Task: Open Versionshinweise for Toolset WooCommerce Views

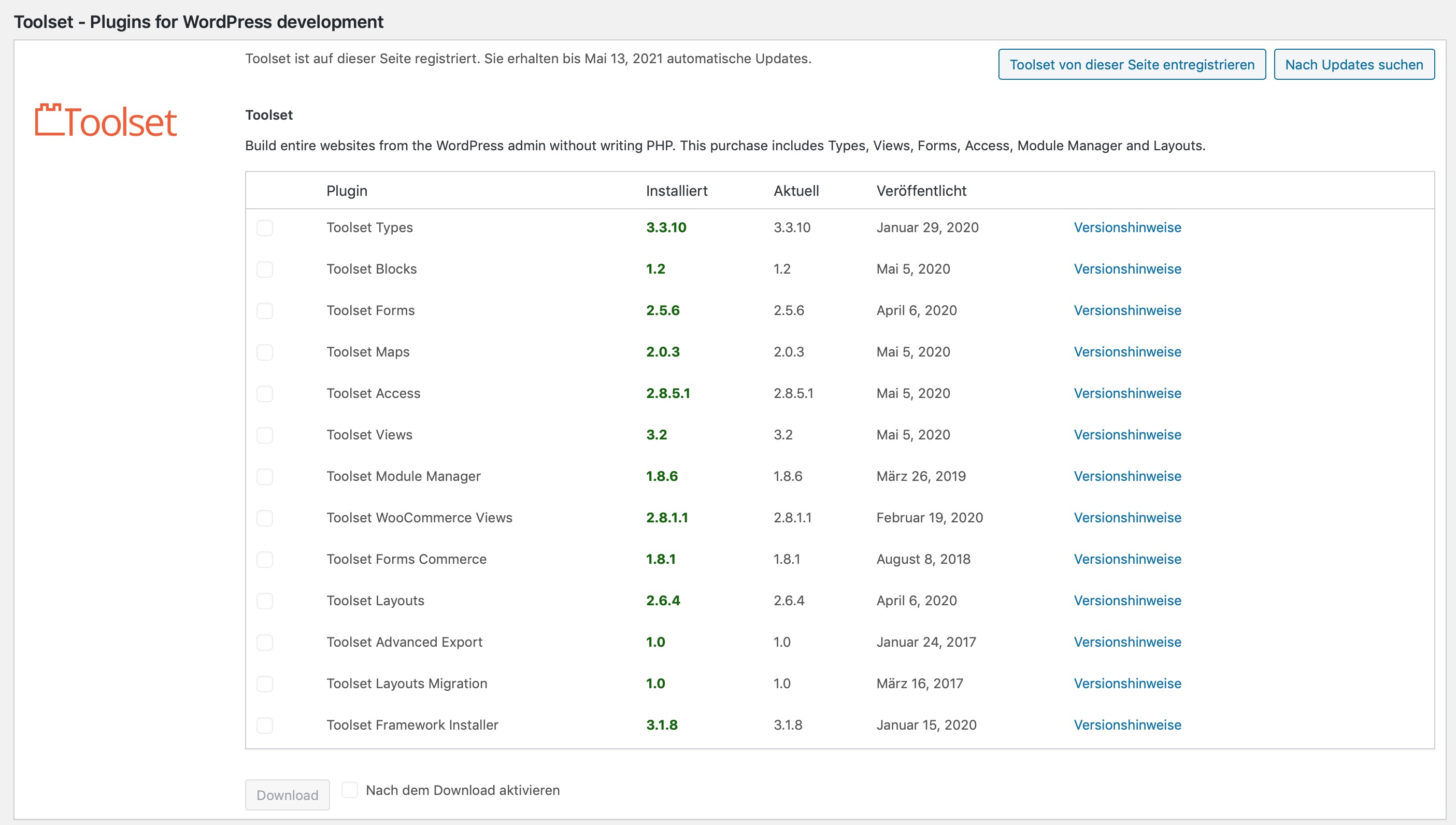Action: tap(1127, 517)
